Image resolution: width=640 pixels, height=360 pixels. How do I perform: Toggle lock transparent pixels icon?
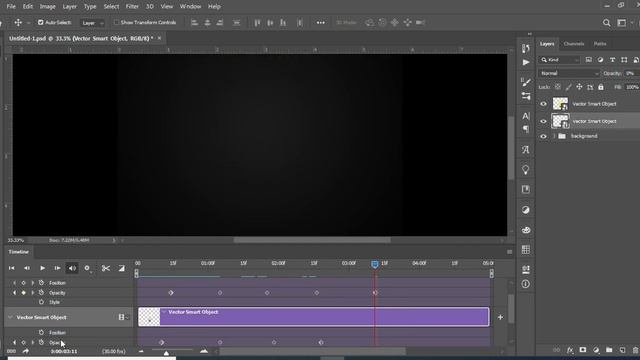click(558, 87)
